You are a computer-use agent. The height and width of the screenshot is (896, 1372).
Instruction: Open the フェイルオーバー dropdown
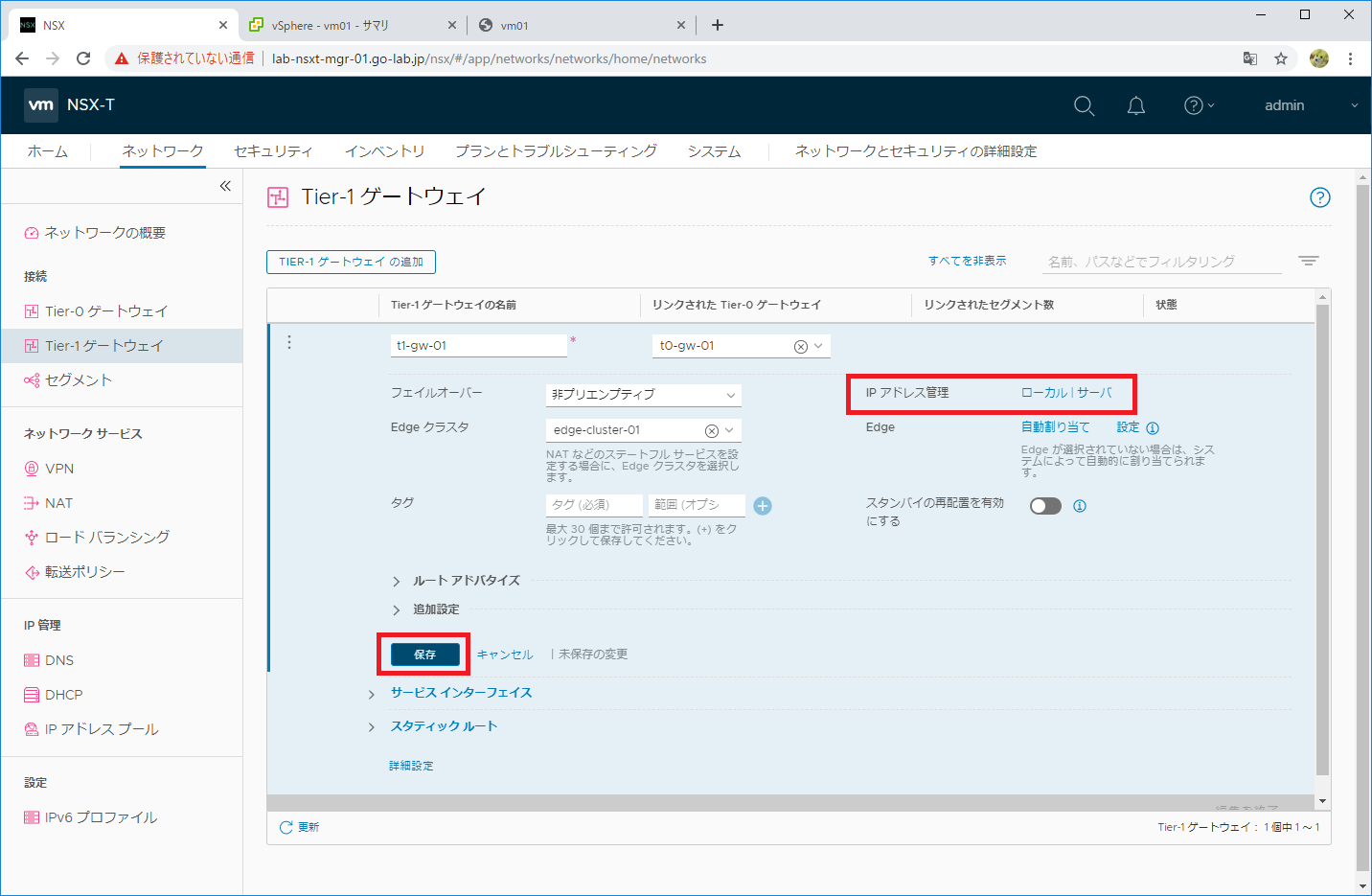tap(644, 395)
